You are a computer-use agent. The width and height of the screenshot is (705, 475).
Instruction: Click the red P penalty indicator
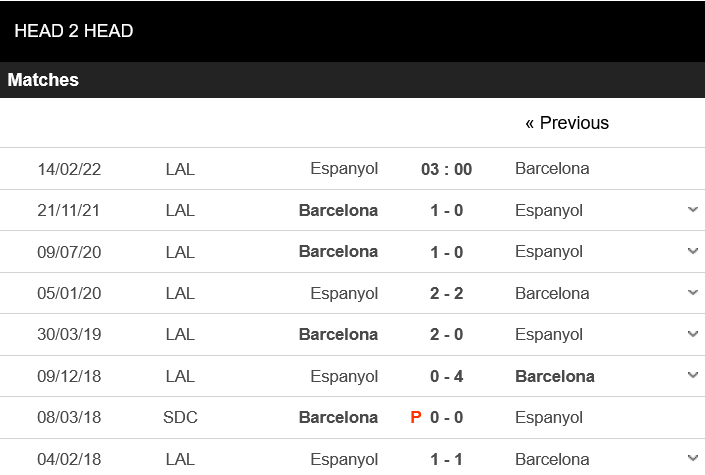click(416, 417)
